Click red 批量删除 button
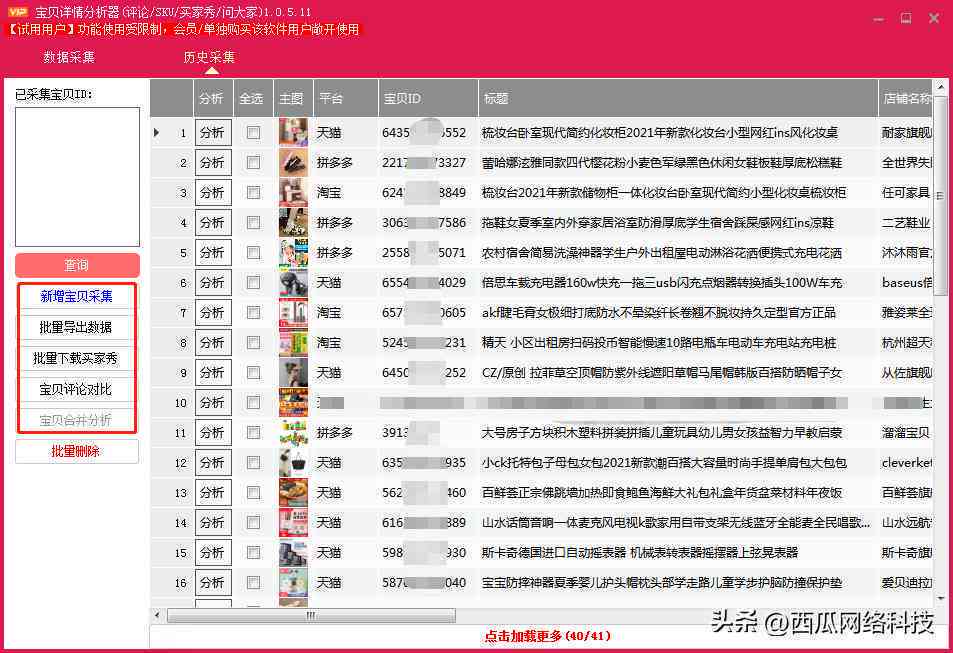This screenshot has width=953, height=653. tap(76, 451)
